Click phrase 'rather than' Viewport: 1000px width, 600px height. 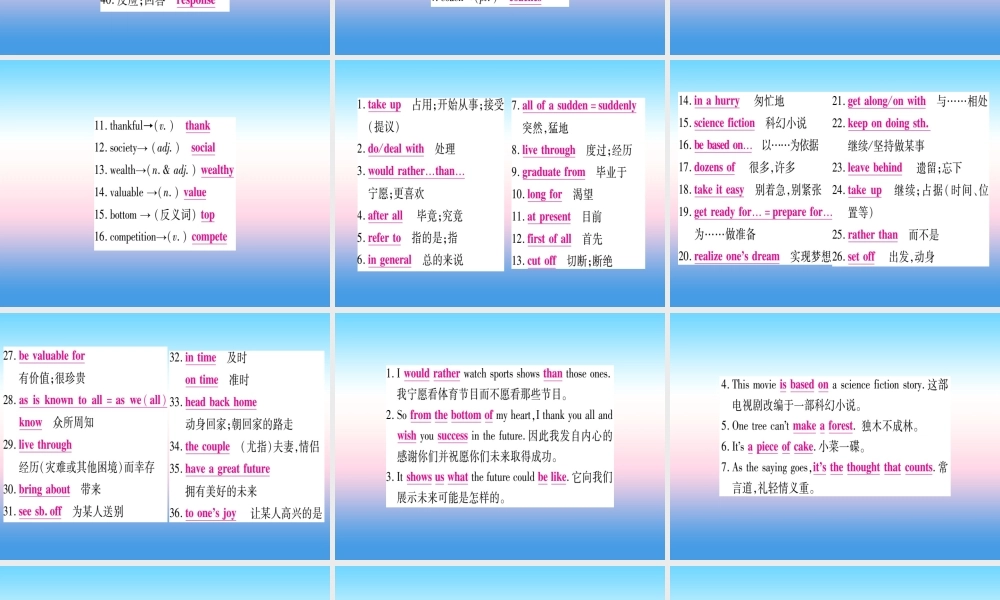coord(872,235)
